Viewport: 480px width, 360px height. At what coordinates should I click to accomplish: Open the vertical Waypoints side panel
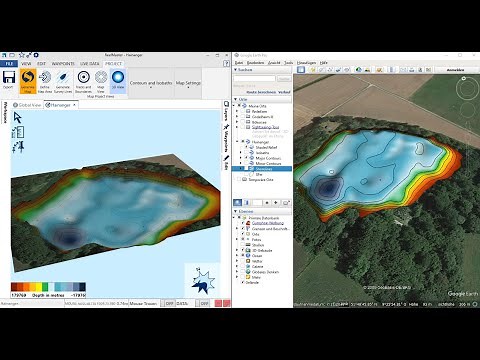(x=226, y=138)
